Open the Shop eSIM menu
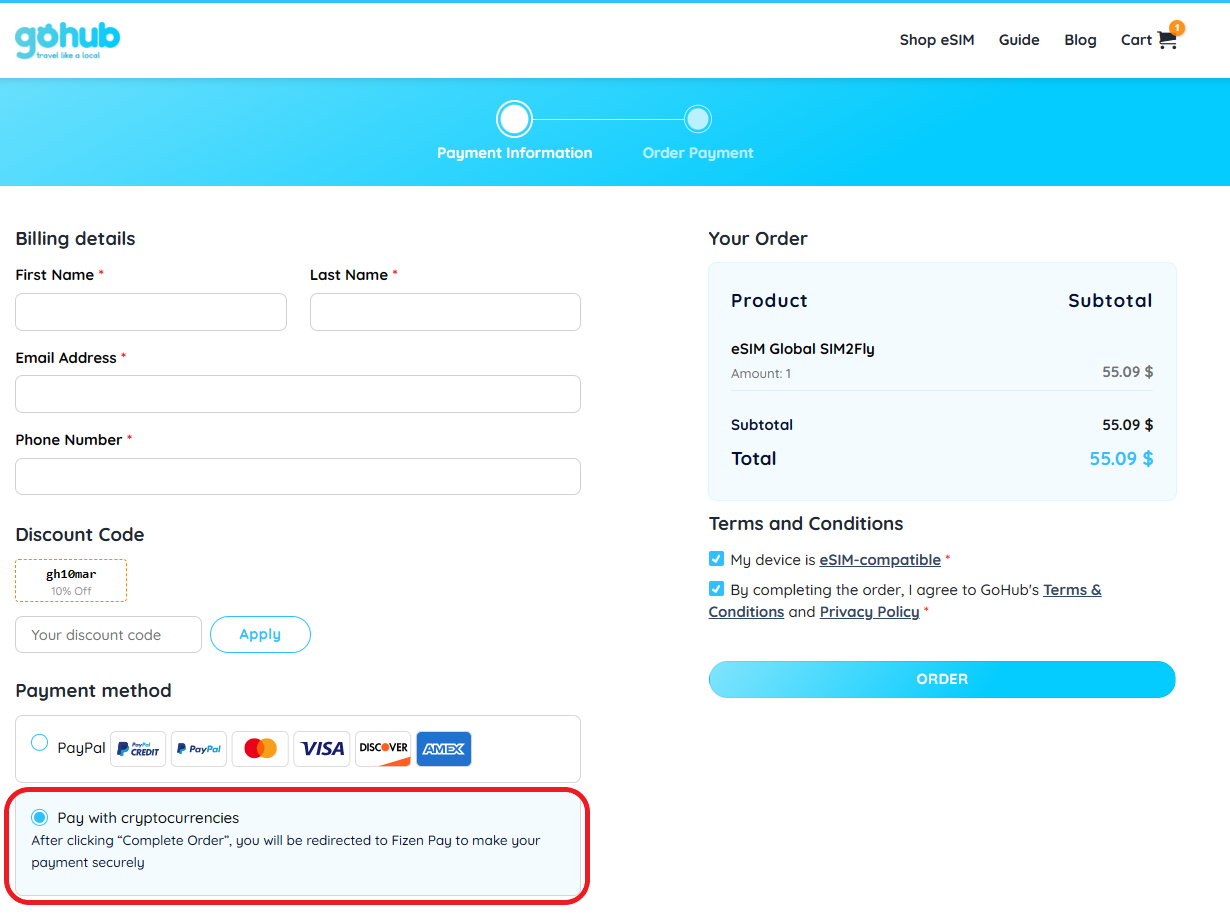Screen dimensions: 1230x915 (x=936, y=40)
